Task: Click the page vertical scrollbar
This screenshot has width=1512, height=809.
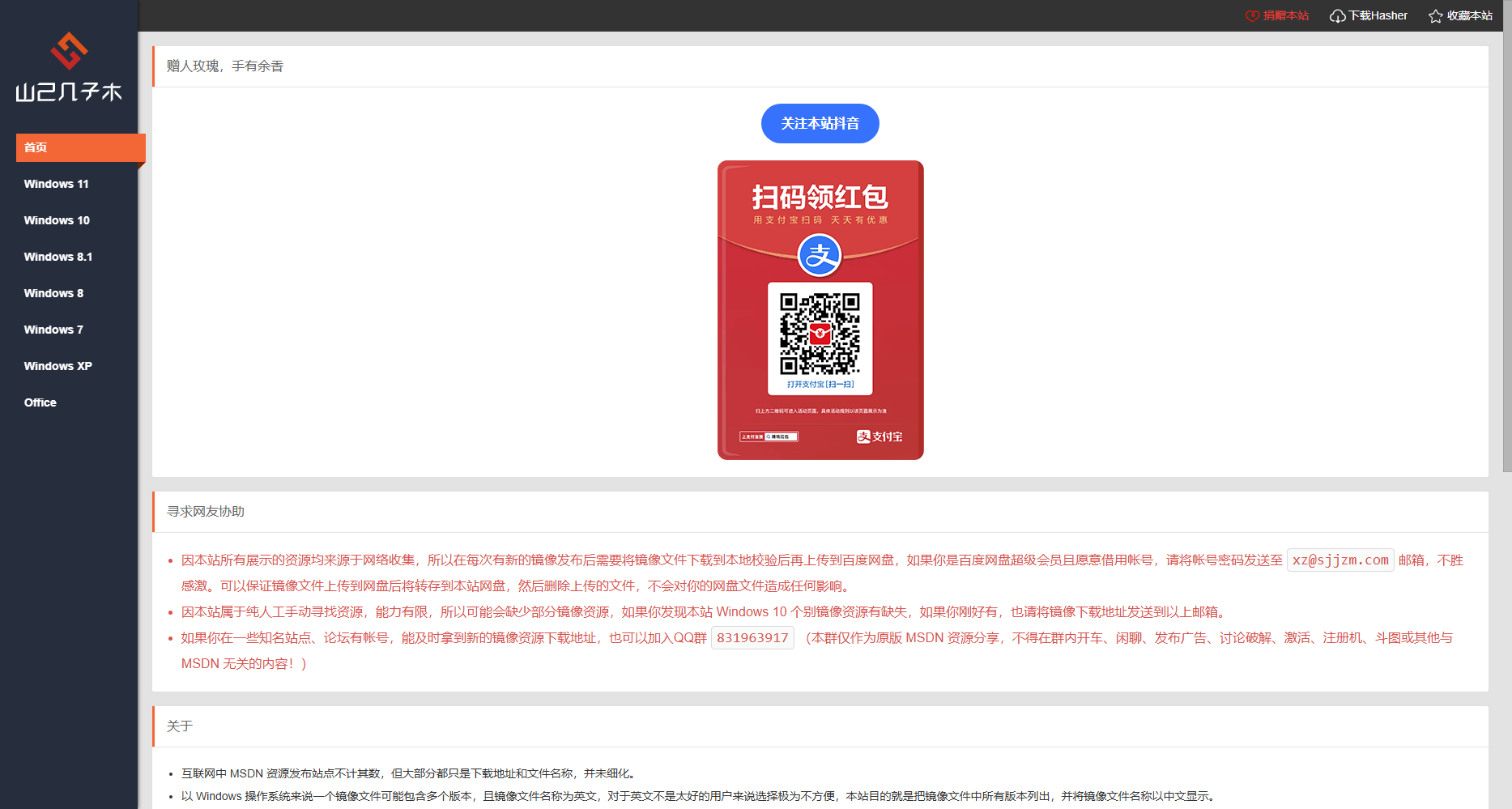Action: (x=1507, y=235)
